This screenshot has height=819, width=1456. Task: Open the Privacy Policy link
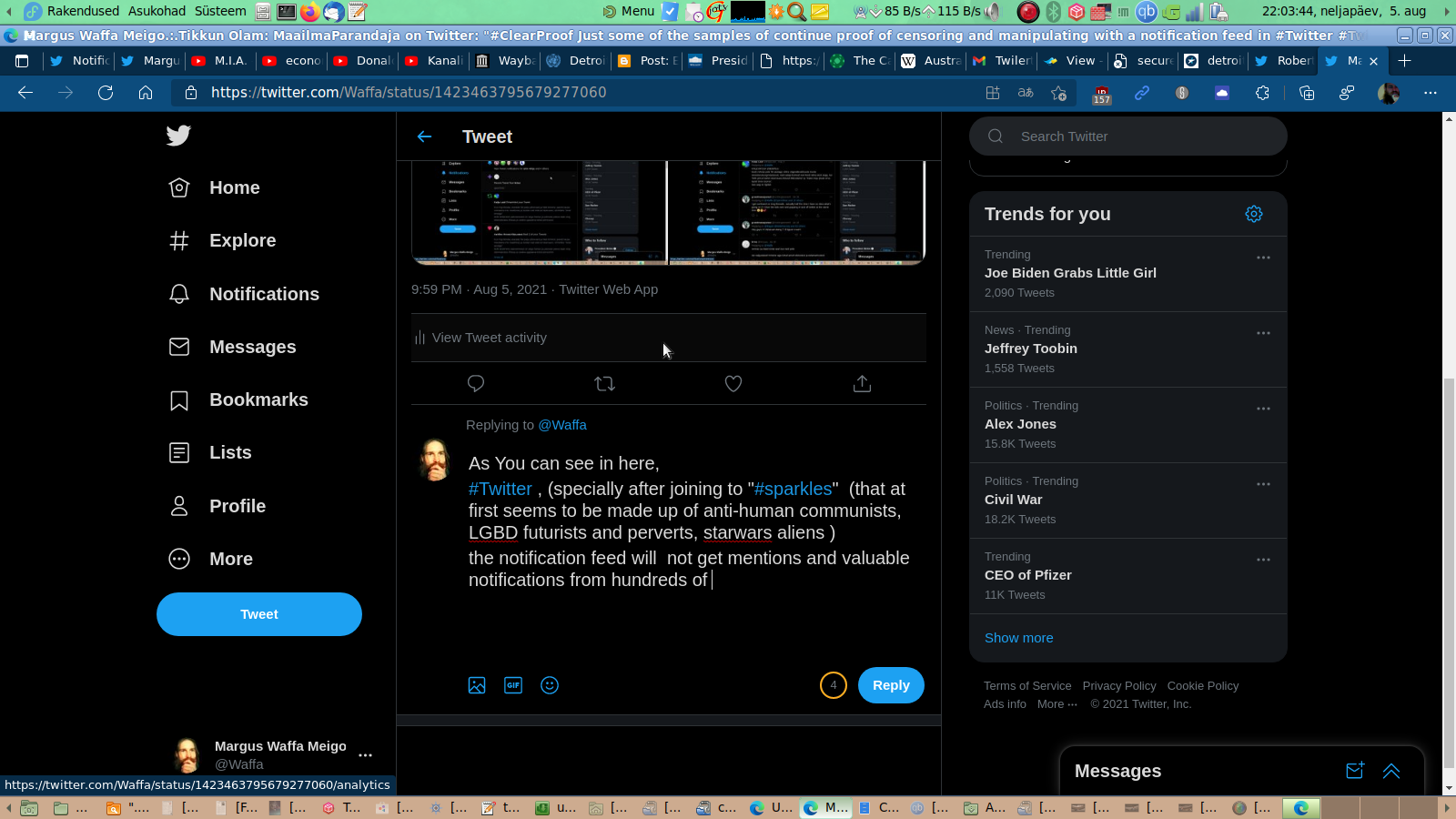(1119, 686)
